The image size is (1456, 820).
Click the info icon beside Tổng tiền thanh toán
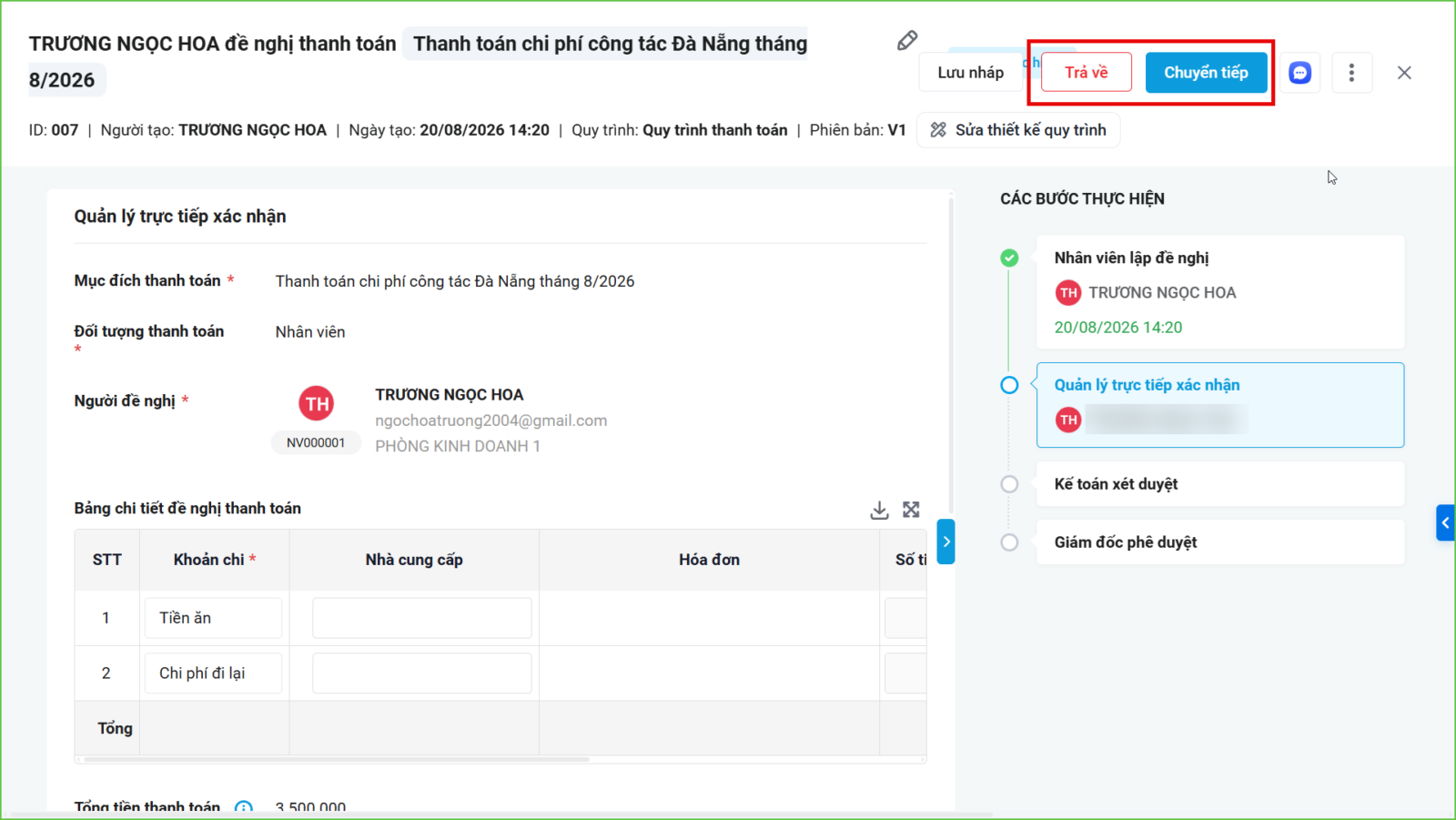[244, 807]
